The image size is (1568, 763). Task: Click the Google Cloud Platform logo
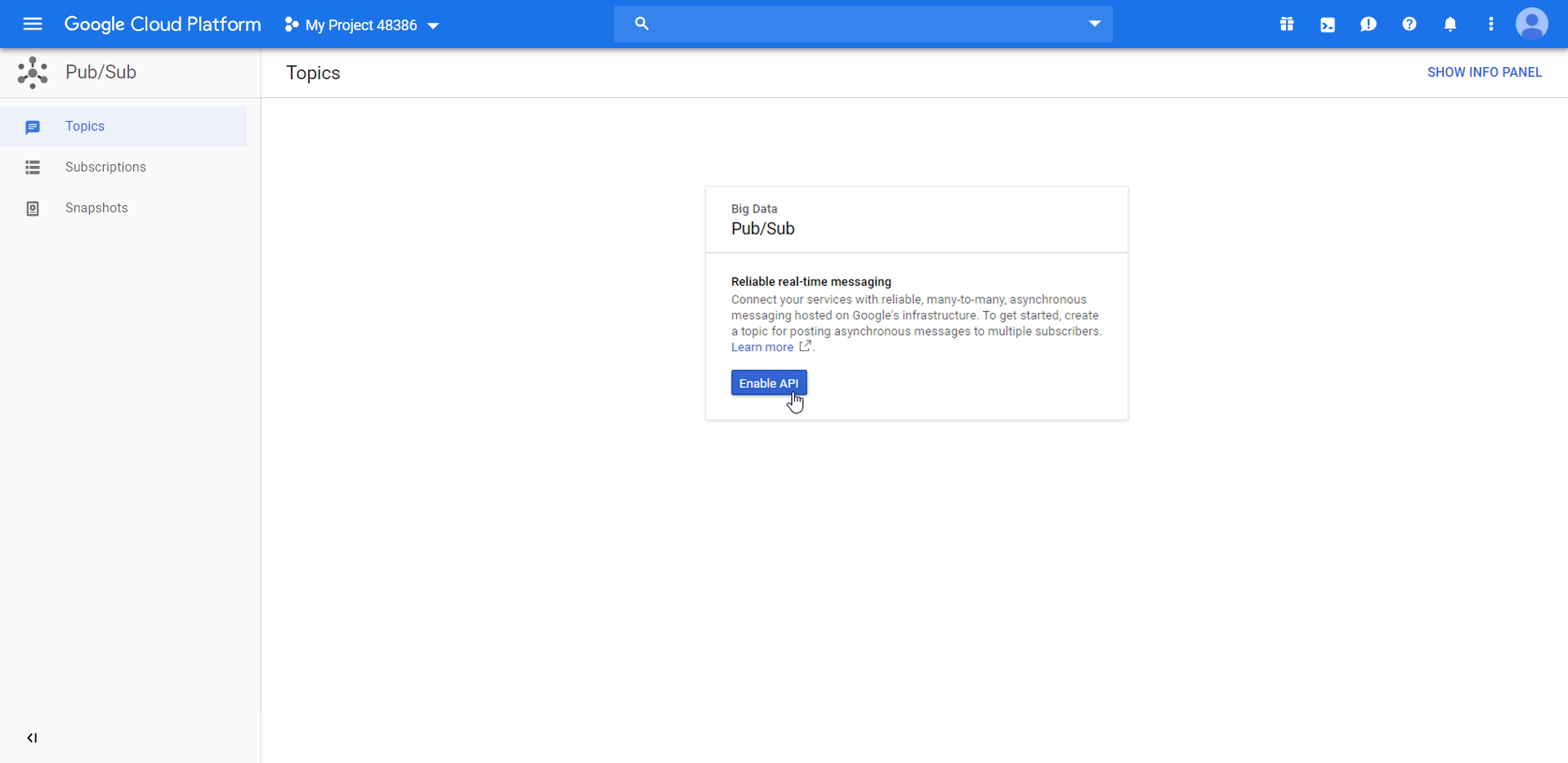point(163,25)
